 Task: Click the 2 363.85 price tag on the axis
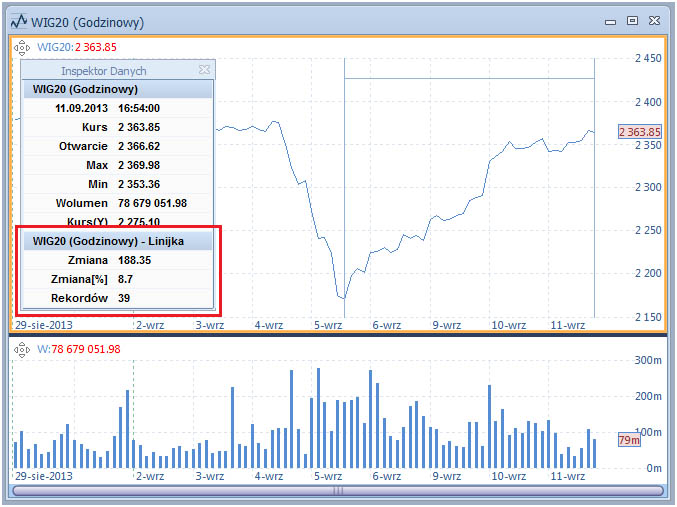639,132
